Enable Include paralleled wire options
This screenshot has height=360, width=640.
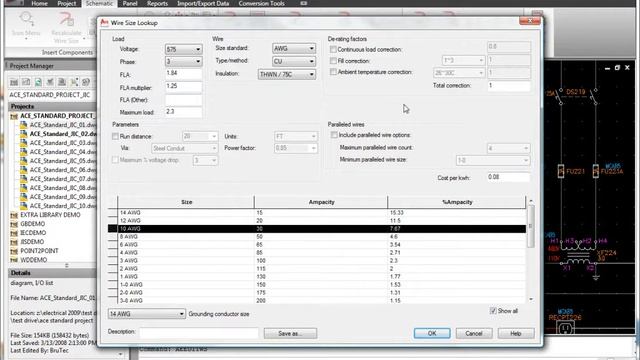coord(334,135)
